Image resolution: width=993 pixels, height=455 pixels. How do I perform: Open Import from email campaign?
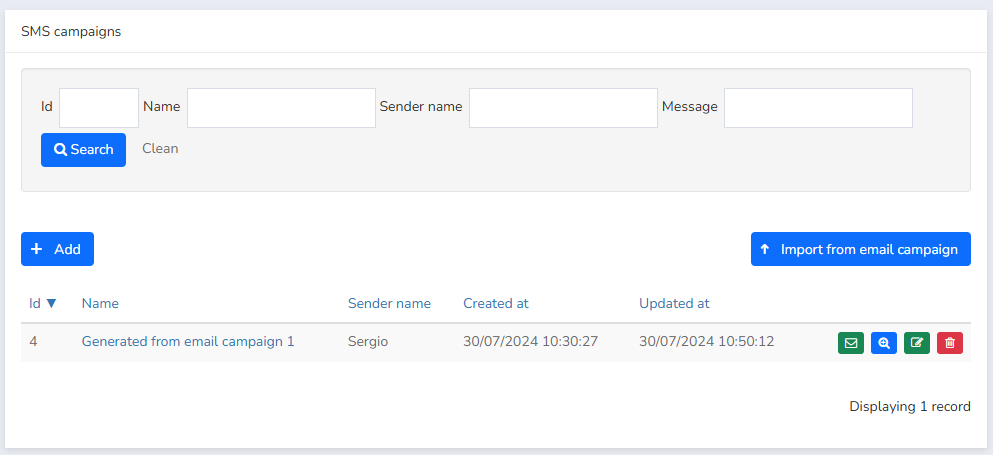click(861, 249)
